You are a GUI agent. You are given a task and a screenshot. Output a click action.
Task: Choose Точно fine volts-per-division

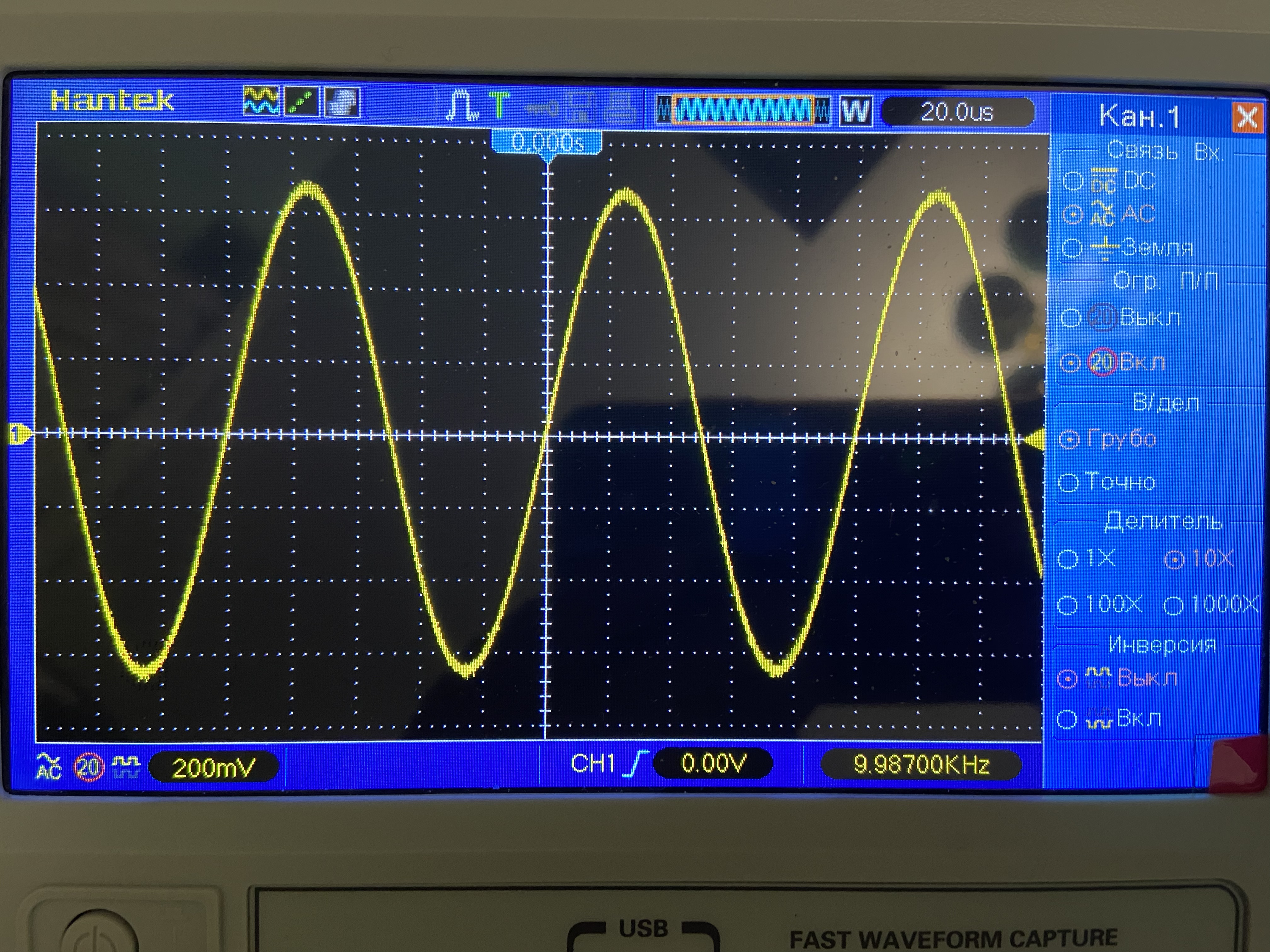(1068, 482)
